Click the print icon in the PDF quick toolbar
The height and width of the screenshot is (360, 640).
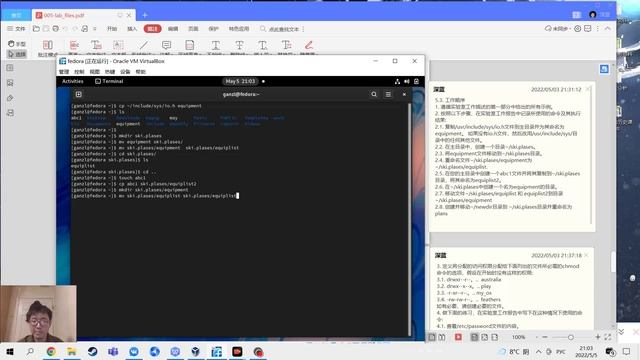56,29
